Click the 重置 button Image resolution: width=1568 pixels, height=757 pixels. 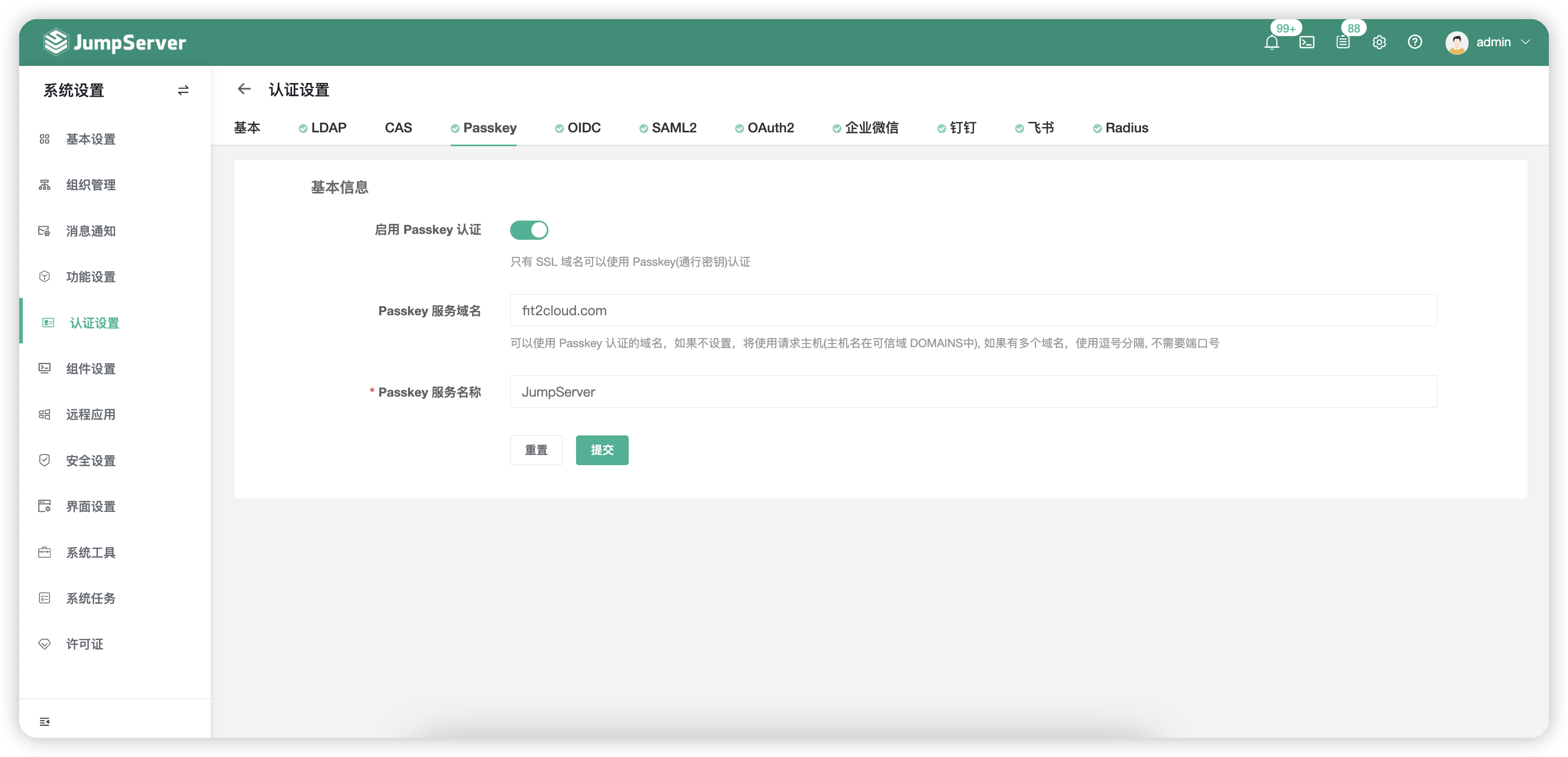pos(536,450)
